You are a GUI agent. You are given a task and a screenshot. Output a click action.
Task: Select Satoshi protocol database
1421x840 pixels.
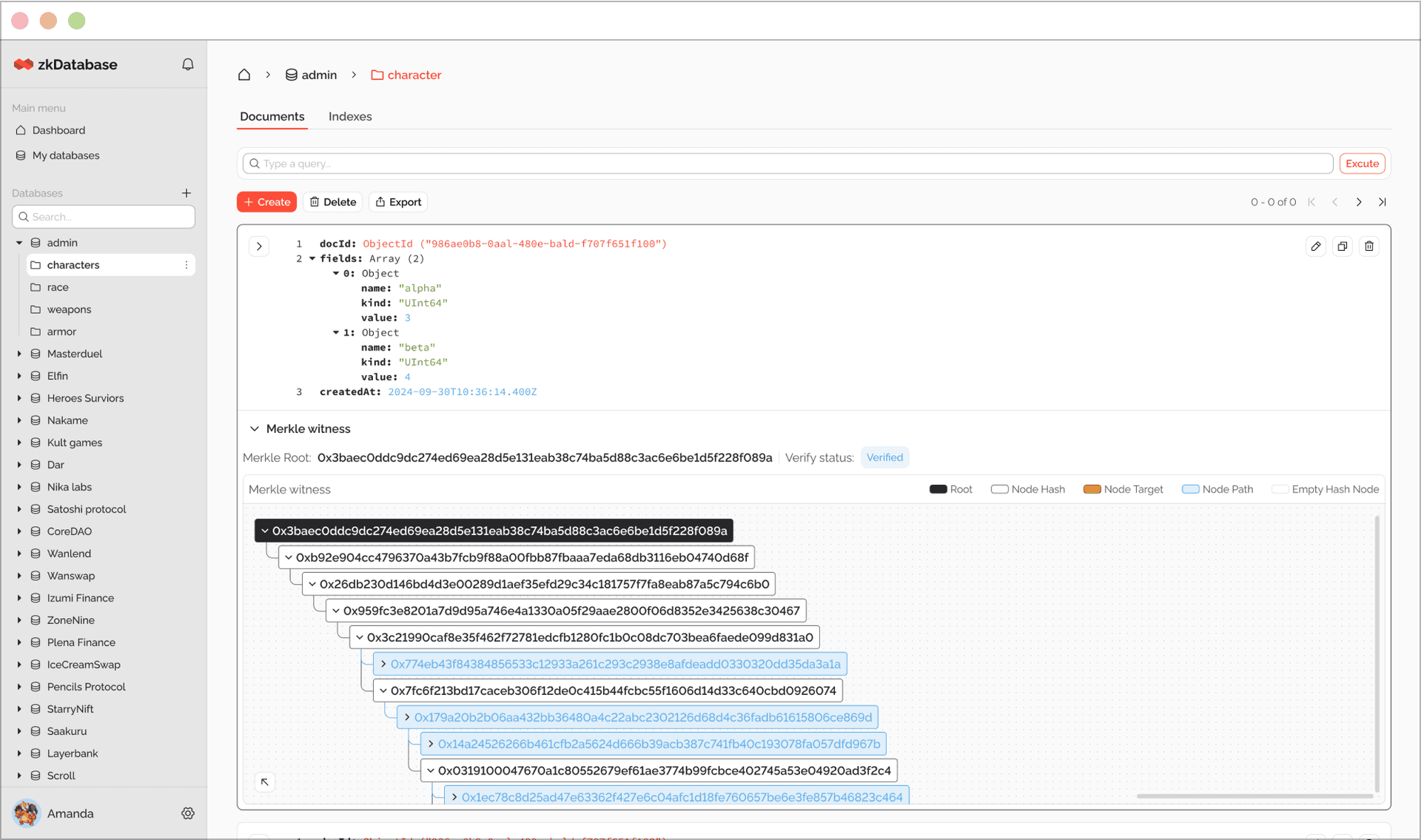(x=87, y=509)
